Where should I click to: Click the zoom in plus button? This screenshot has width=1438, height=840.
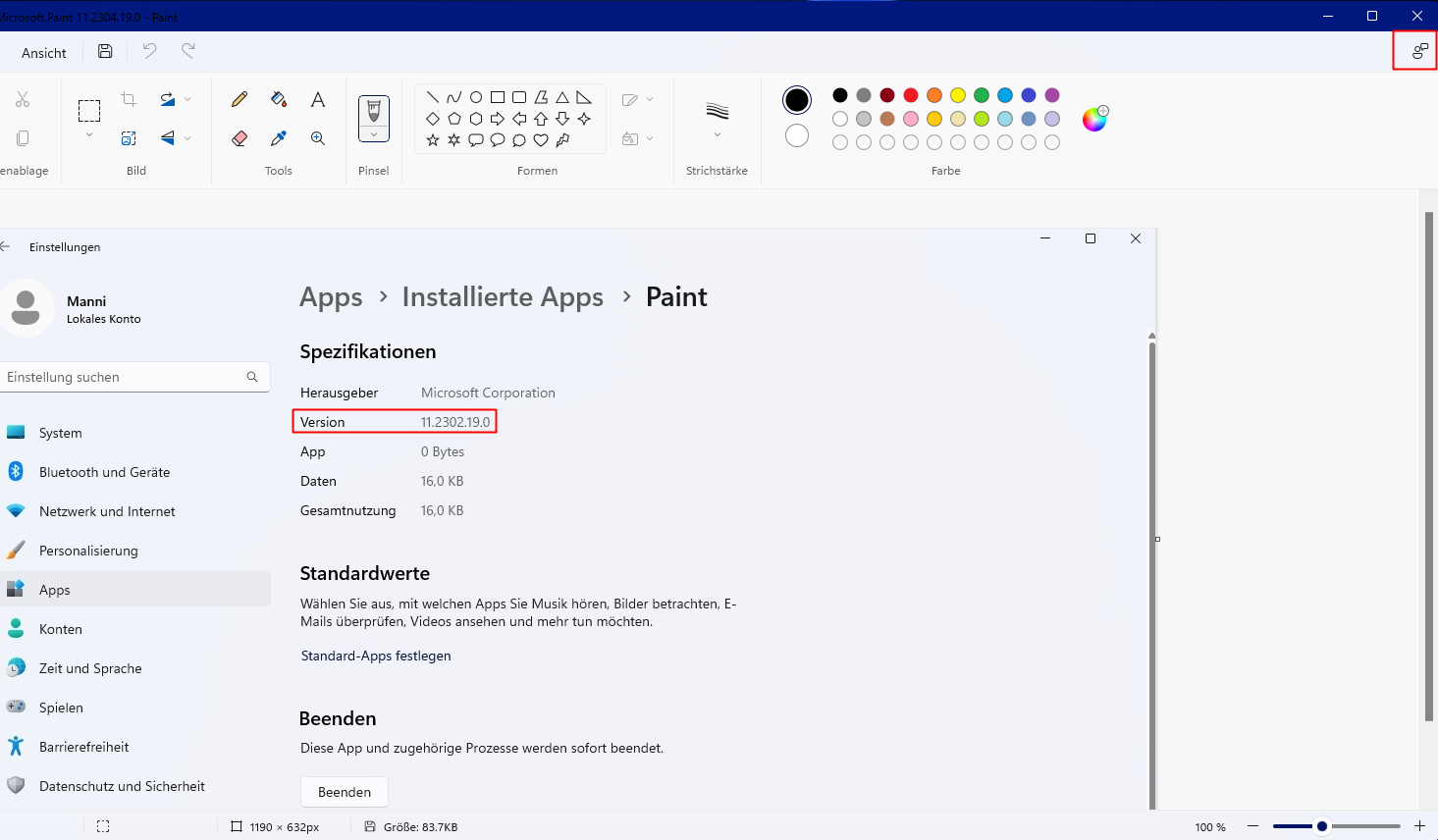coord(1419,826)
